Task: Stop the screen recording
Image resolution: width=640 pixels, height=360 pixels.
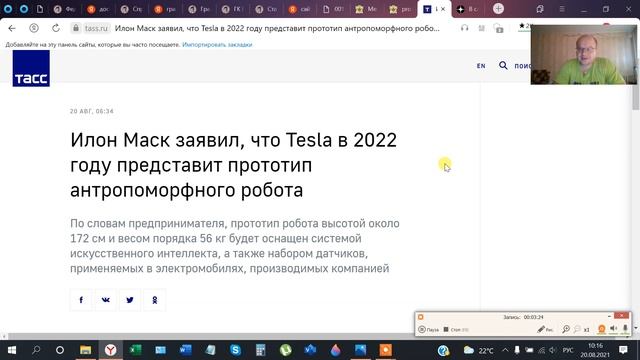Action: pyautogui.click(x=456, y=329)
